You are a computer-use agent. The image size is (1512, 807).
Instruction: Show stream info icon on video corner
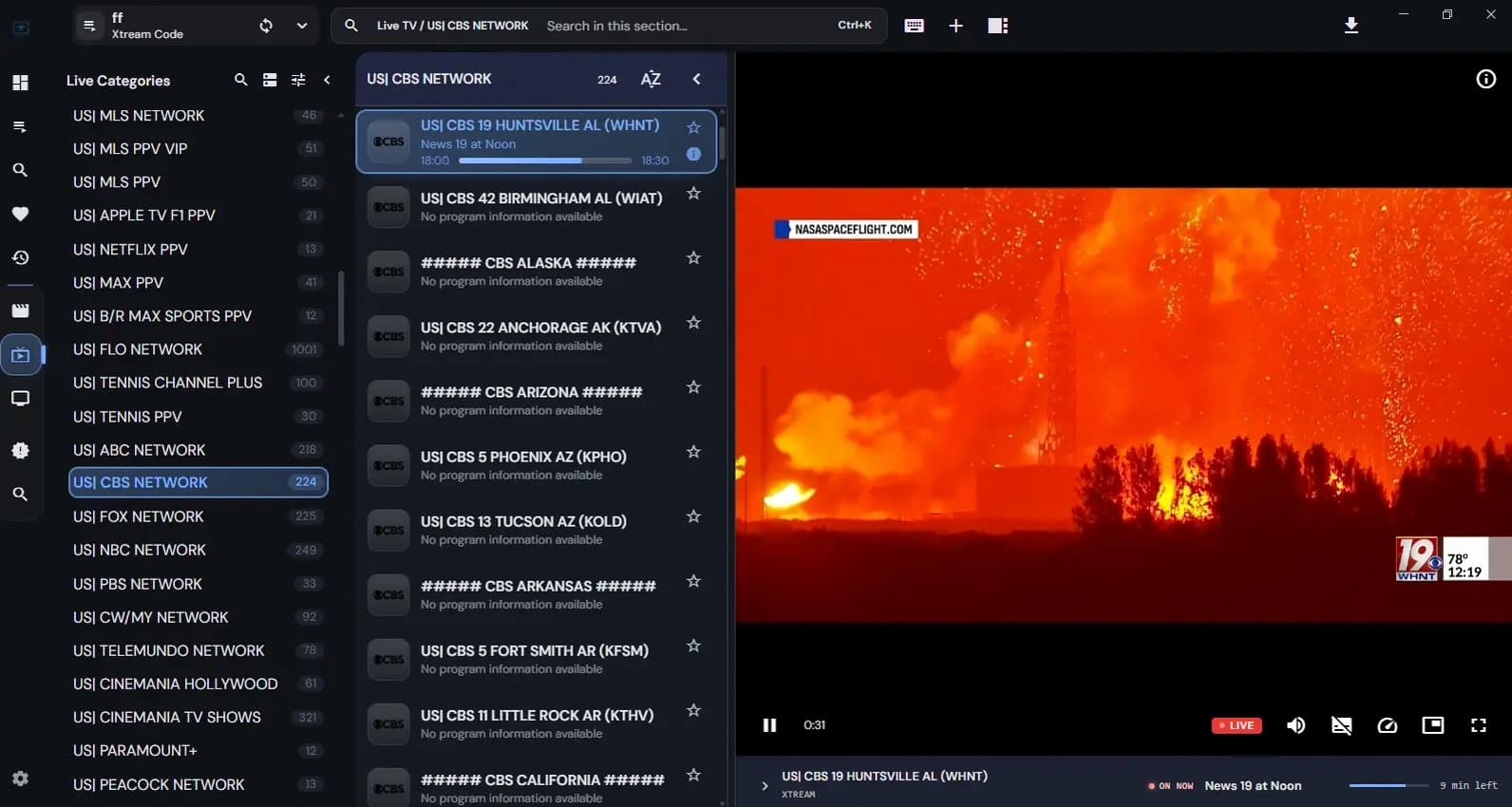(x=1486, y=80)
